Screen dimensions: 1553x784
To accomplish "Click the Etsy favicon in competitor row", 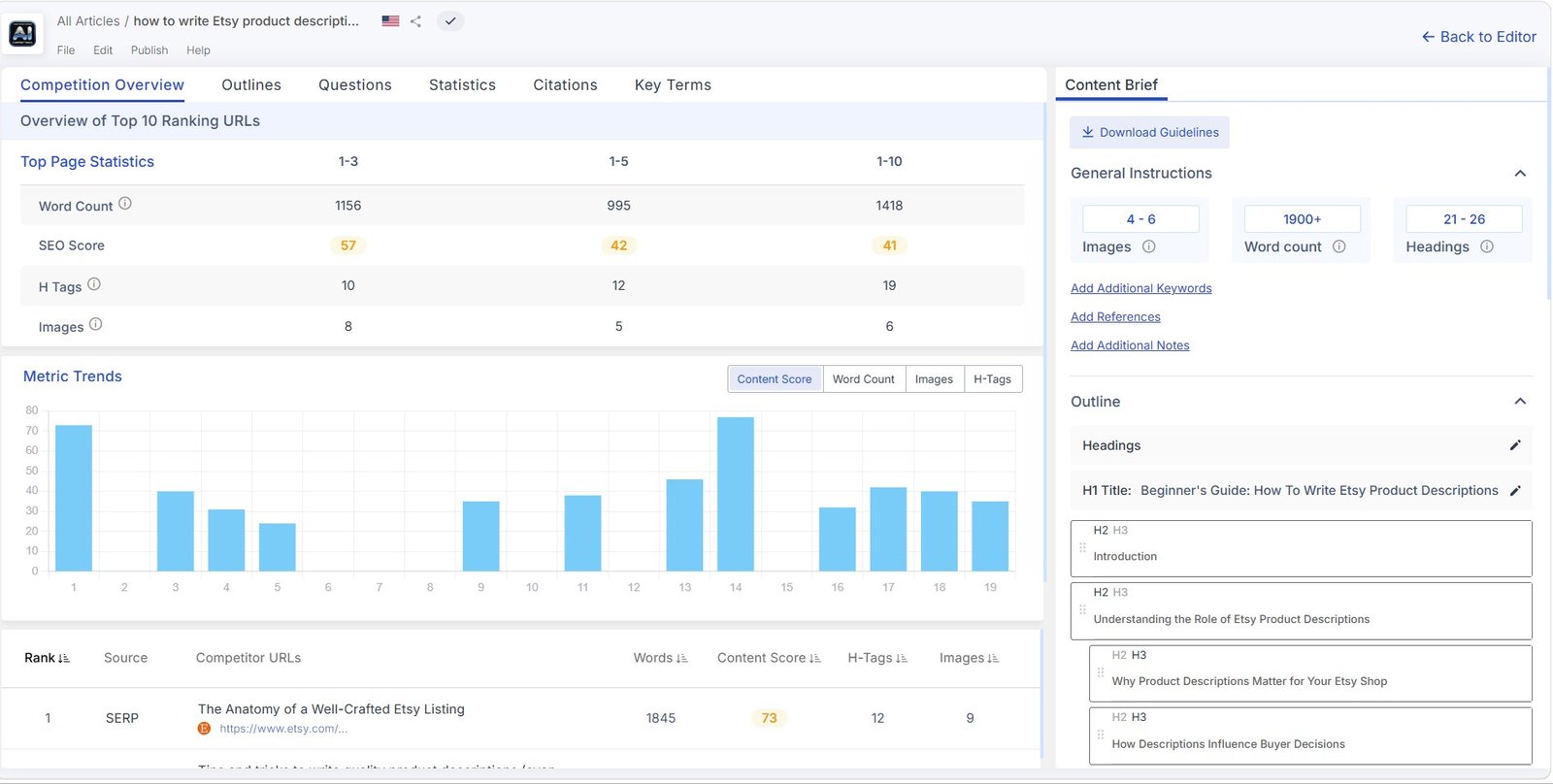I will click(x=204, y=729).
